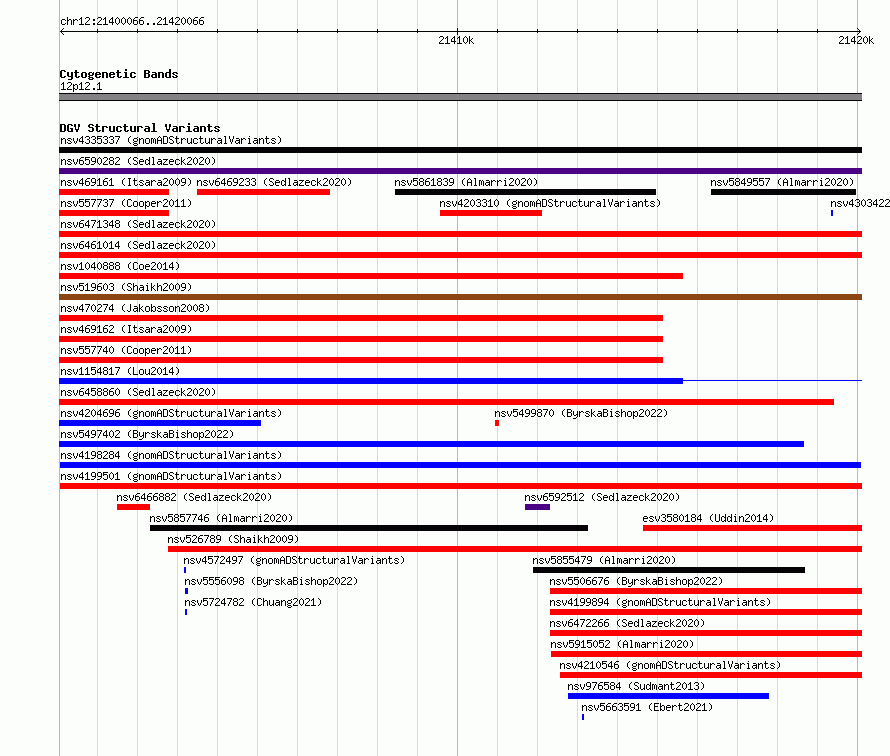Click small purple bar under nsv6592512
Image resolution: width=890 pixels, height=756 pixels.
tap(538, 507)
